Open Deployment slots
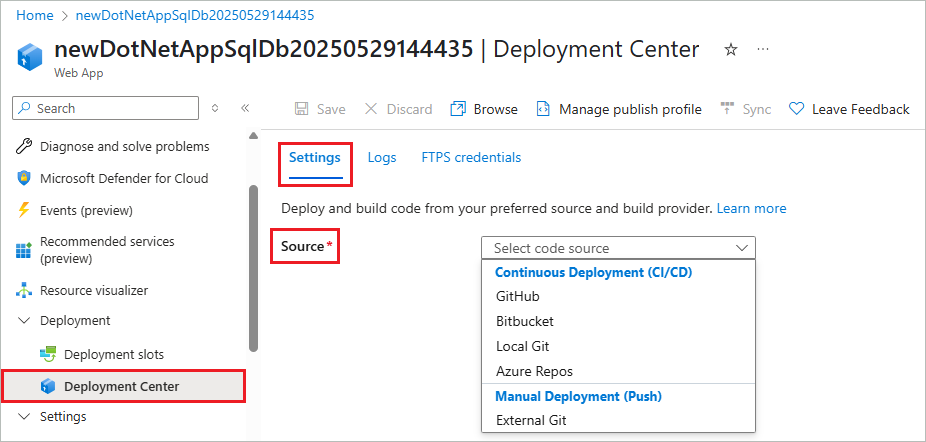The height and width of the screenshot is (442, 926). 113,354
